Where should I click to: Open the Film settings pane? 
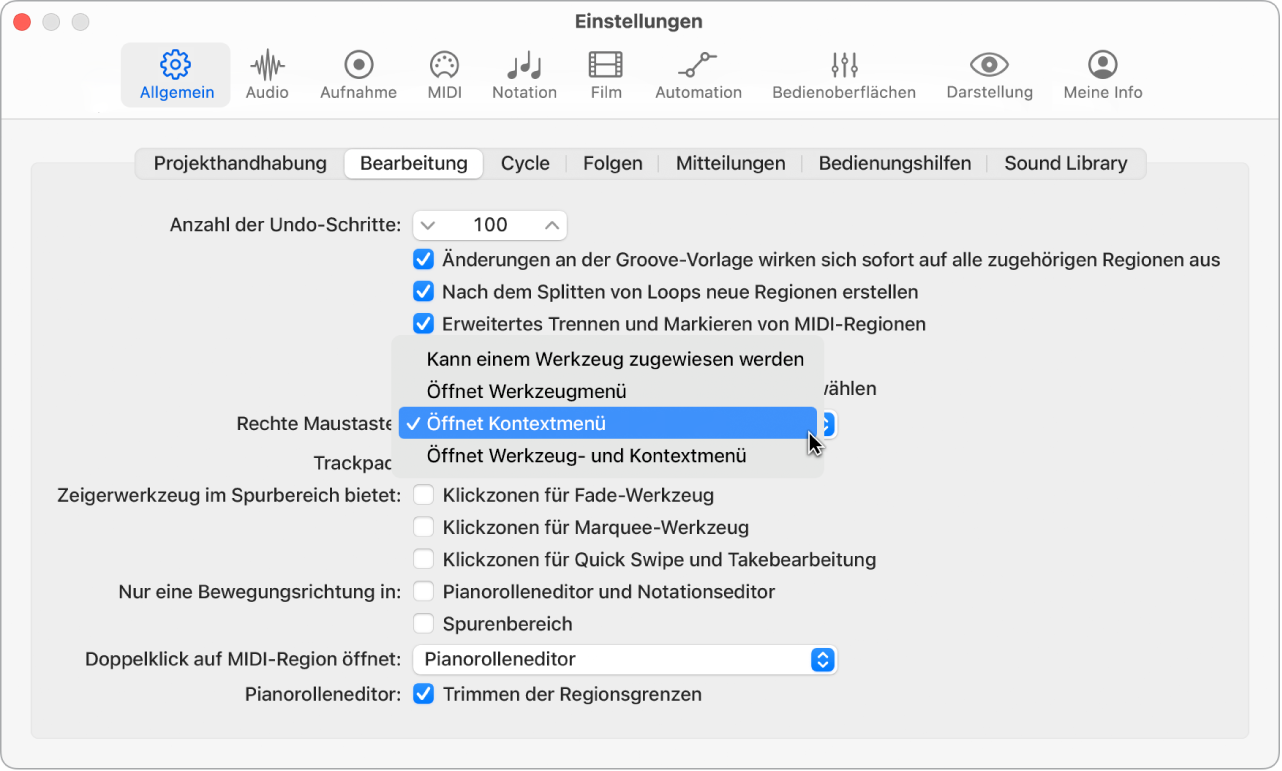coord(605,74)
